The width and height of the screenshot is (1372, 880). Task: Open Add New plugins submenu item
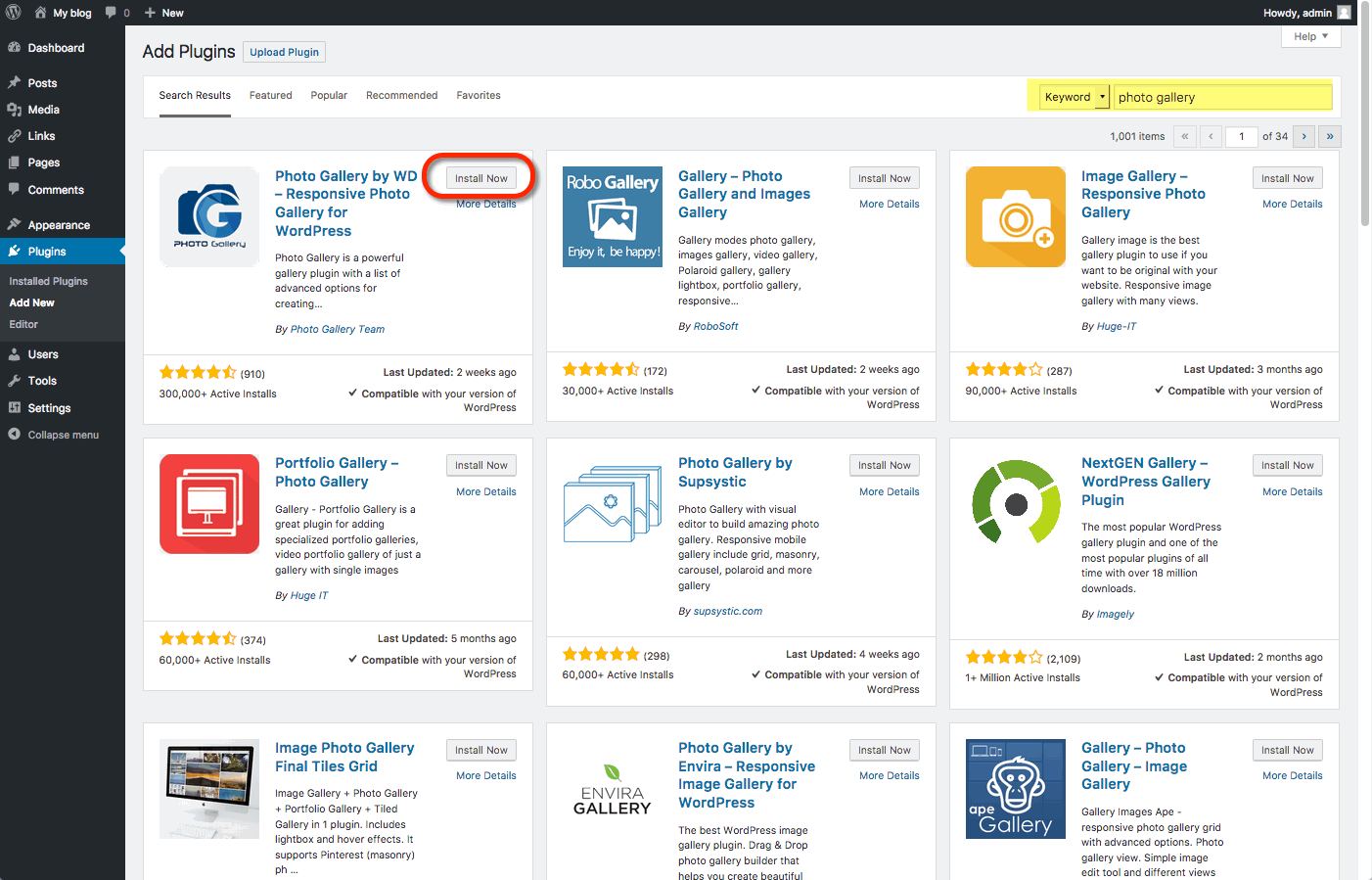click(x=32, y=302)
